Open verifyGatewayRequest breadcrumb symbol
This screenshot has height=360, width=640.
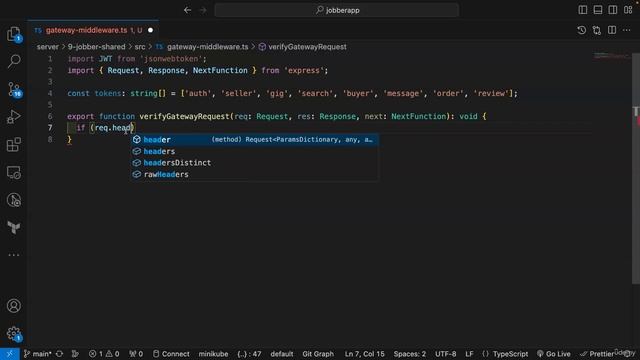click(303, 47)
